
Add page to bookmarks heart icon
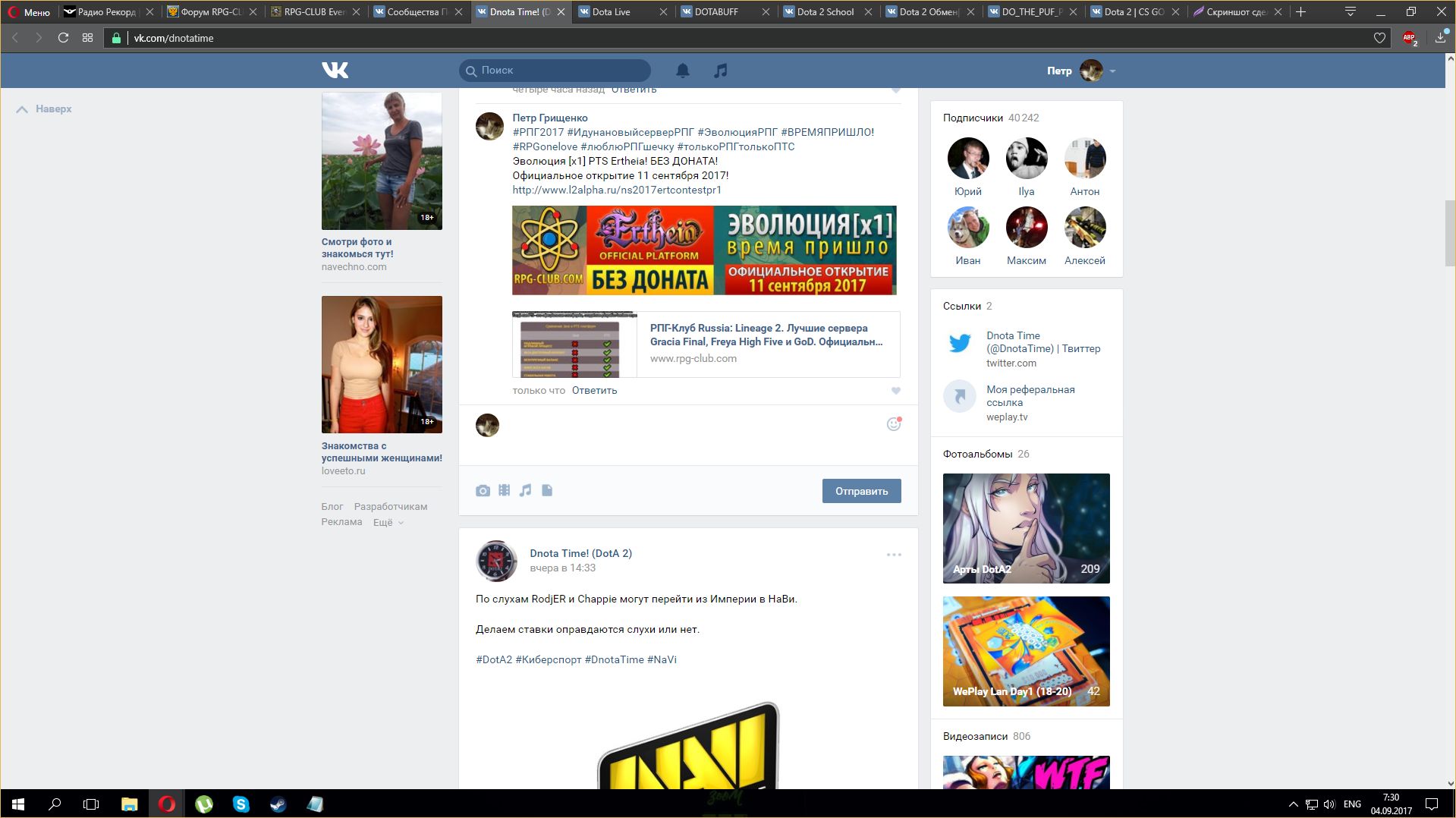click(1379, 38)
